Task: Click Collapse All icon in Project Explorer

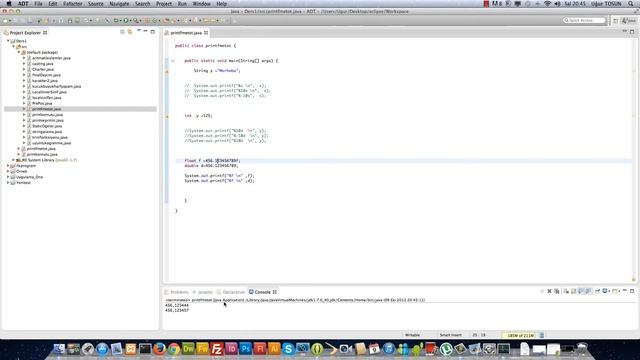Action: coord(122,31)
